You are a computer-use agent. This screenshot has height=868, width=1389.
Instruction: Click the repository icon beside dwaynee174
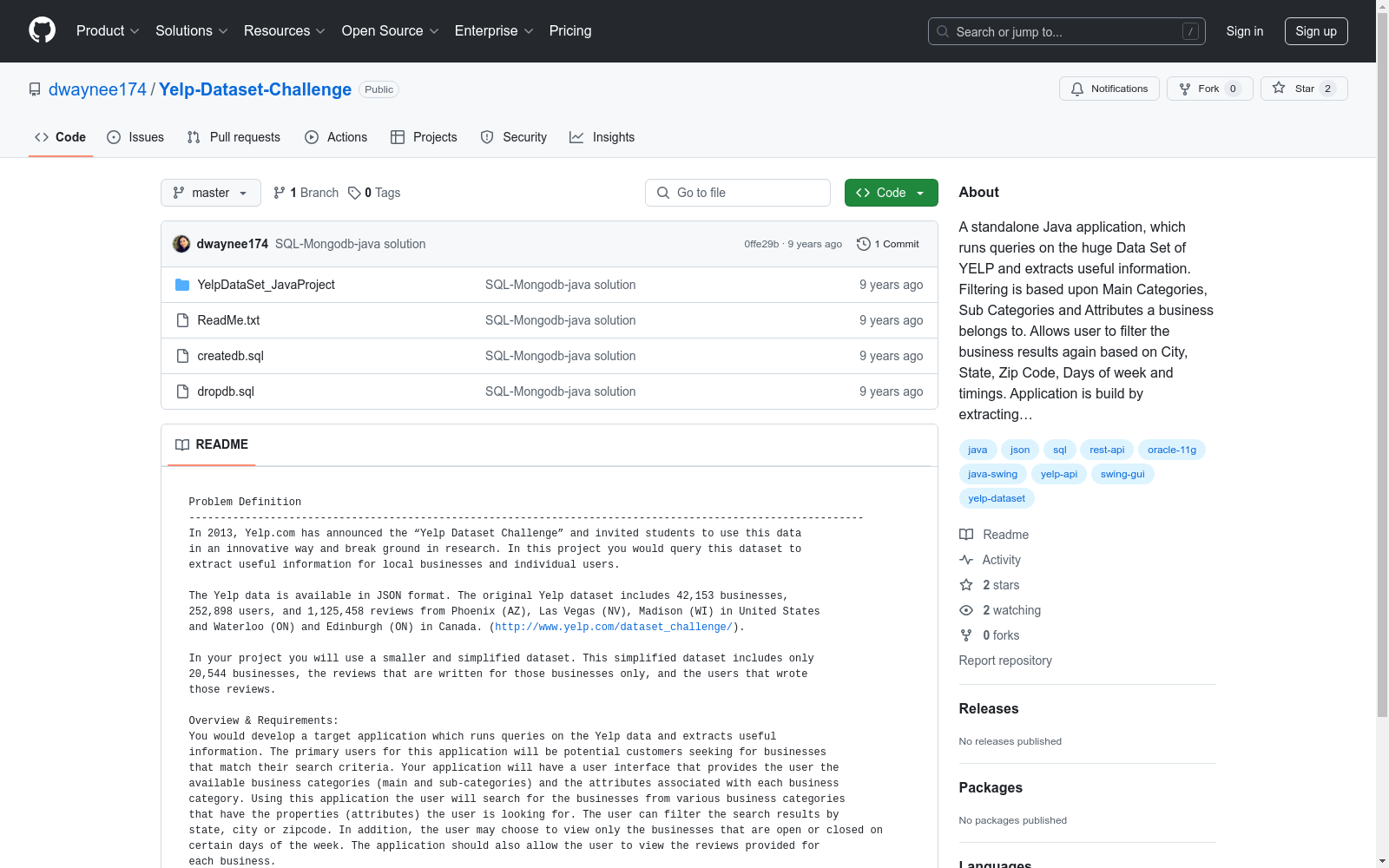[35, 89]
